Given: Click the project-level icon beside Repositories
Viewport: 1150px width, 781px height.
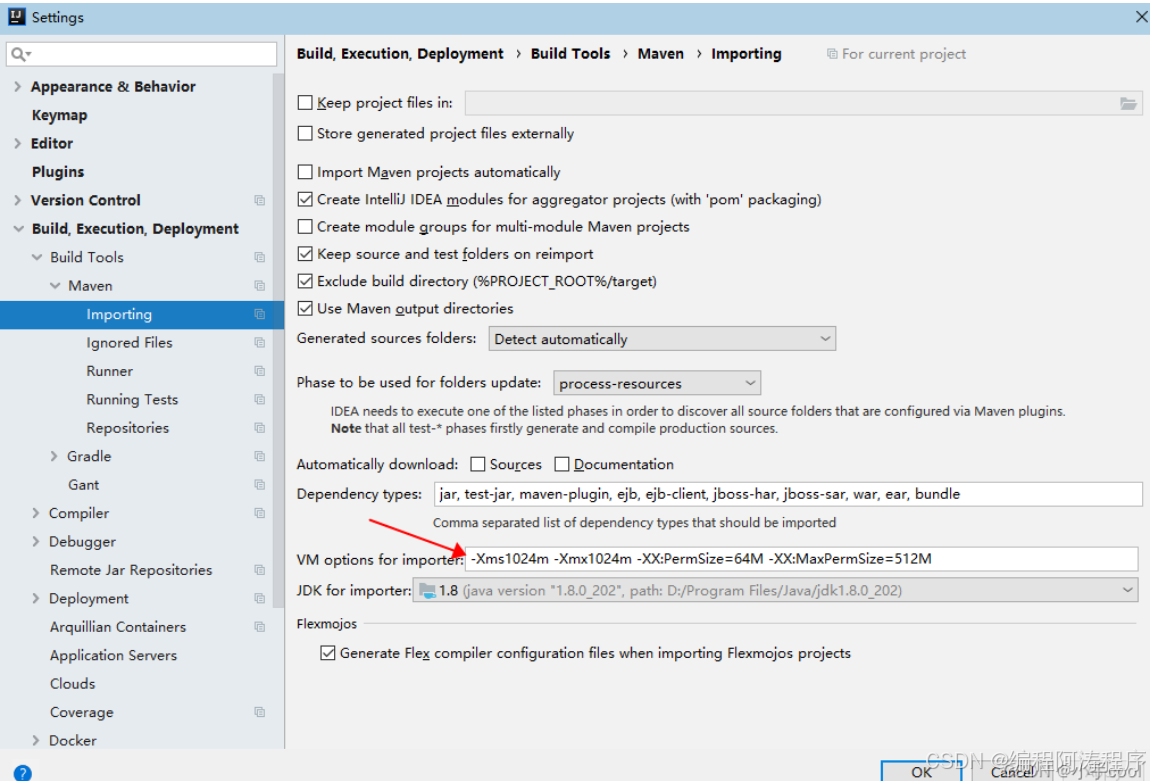Looking at the screenshot, I should (x=260, y=428).
